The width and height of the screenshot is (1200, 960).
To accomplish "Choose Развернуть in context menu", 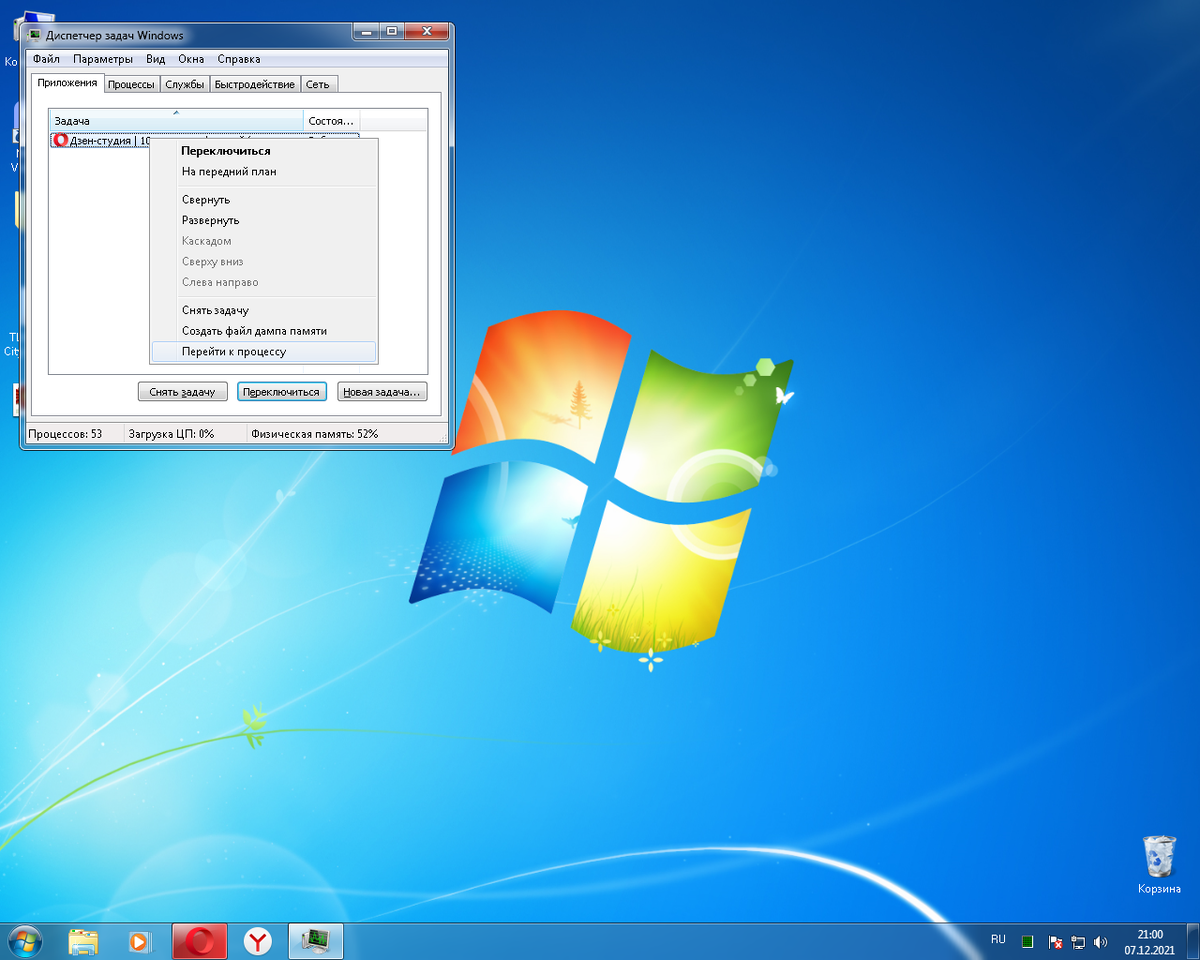I will click(264, 220).
